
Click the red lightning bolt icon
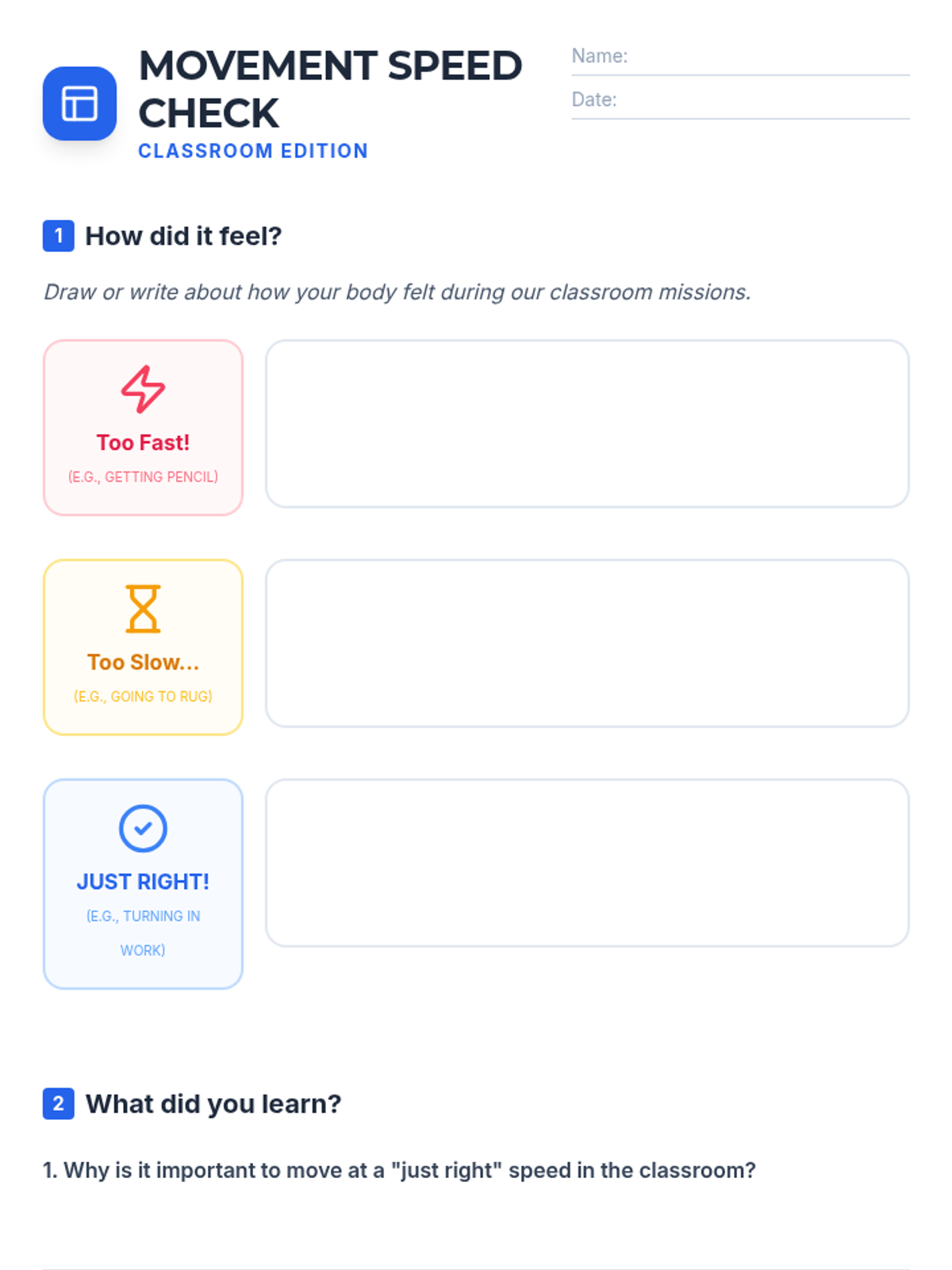143,389
